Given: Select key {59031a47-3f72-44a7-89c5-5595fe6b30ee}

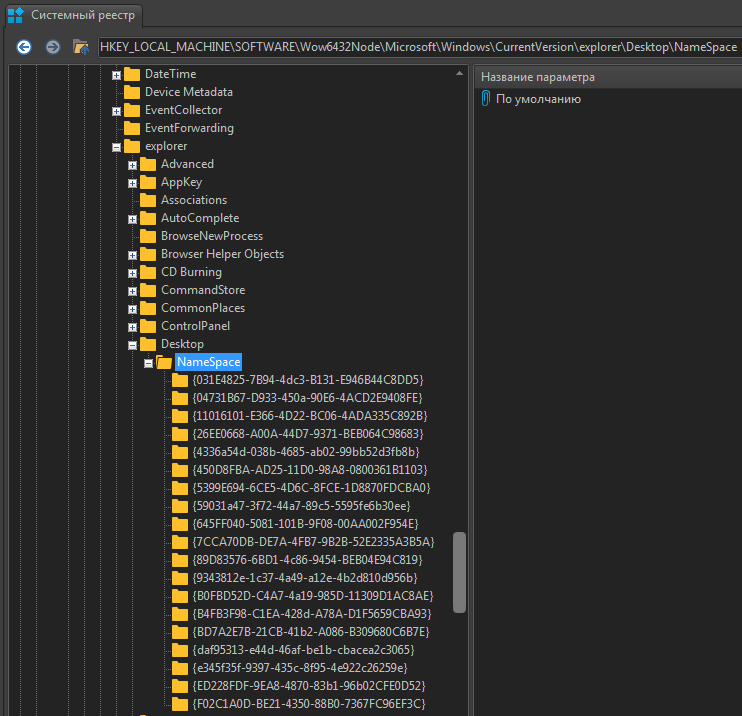Looking at the screenshot, I should click(301, 505).
